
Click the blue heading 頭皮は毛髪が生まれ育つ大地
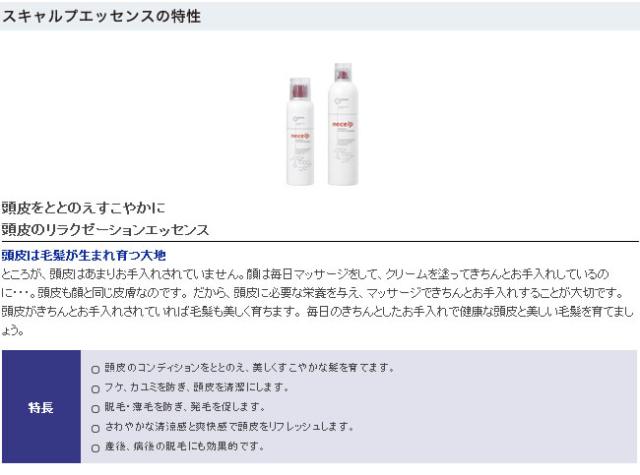click(x=84, y=255)
